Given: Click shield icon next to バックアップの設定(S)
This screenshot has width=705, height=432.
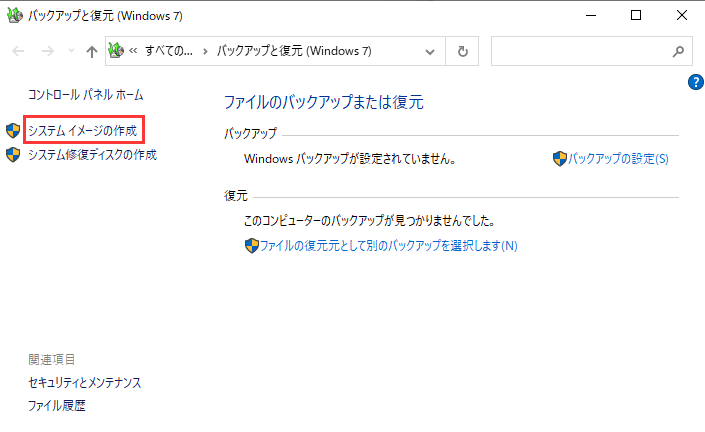Looking at the screenshot, I should 560,159.
